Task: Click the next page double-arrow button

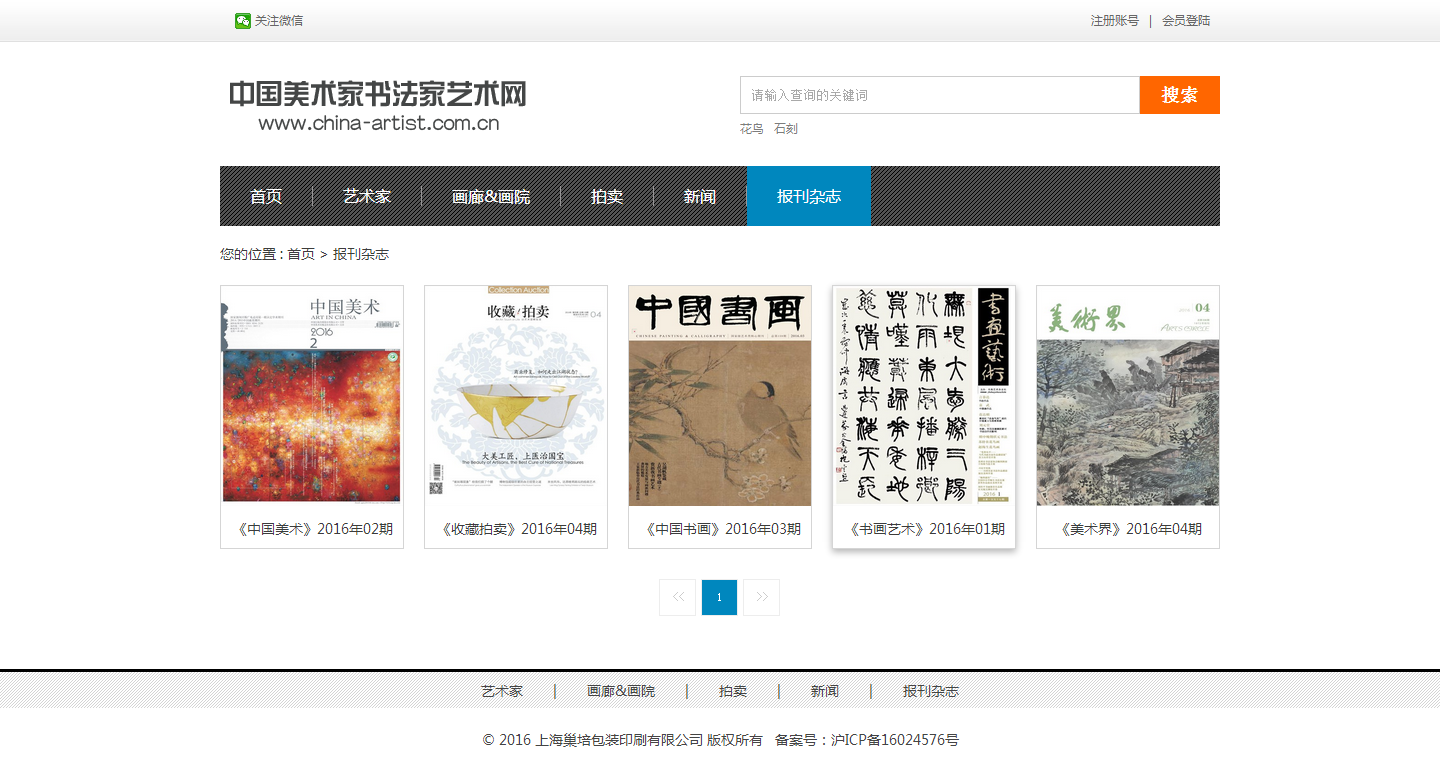Action: coord(761,597)
